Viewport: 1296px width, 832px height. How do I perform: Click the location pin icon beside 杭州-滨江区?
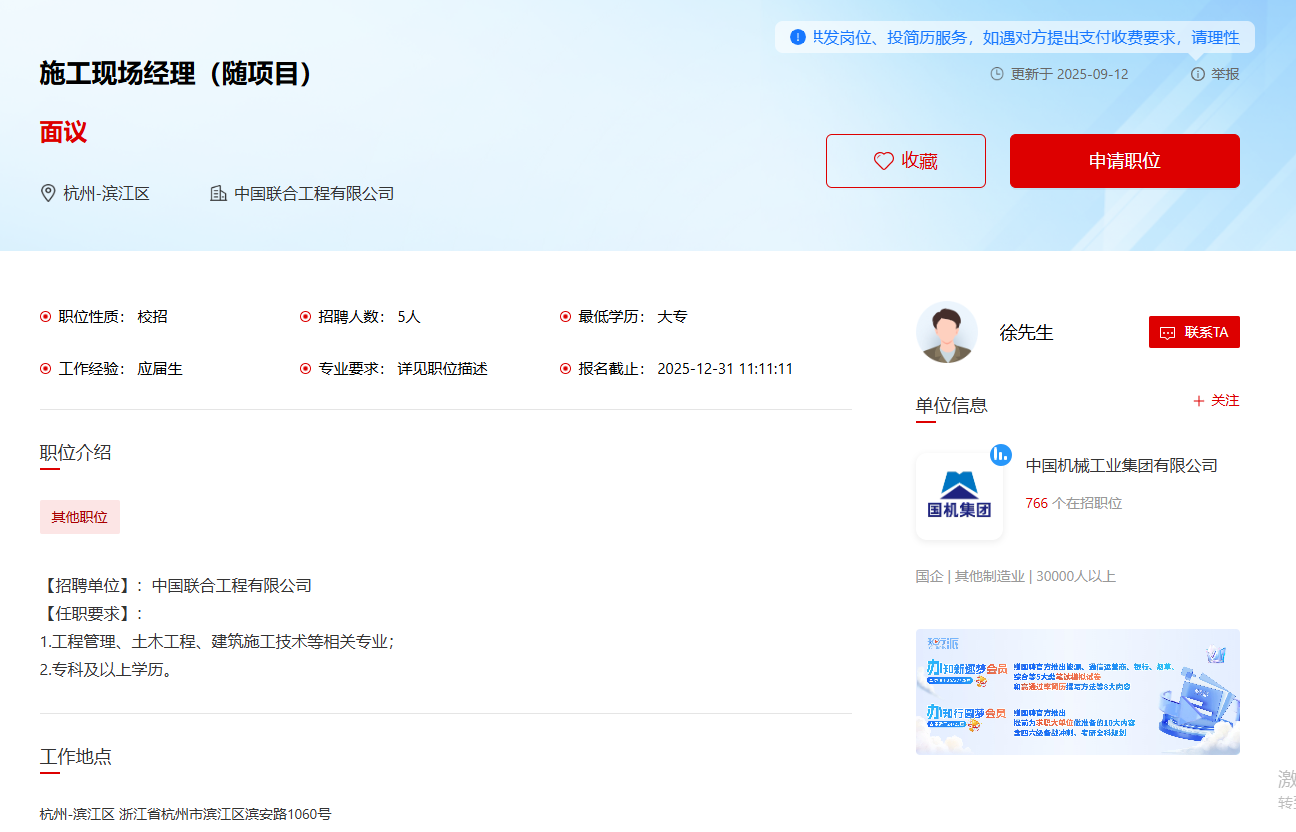(x=48, y=193)
